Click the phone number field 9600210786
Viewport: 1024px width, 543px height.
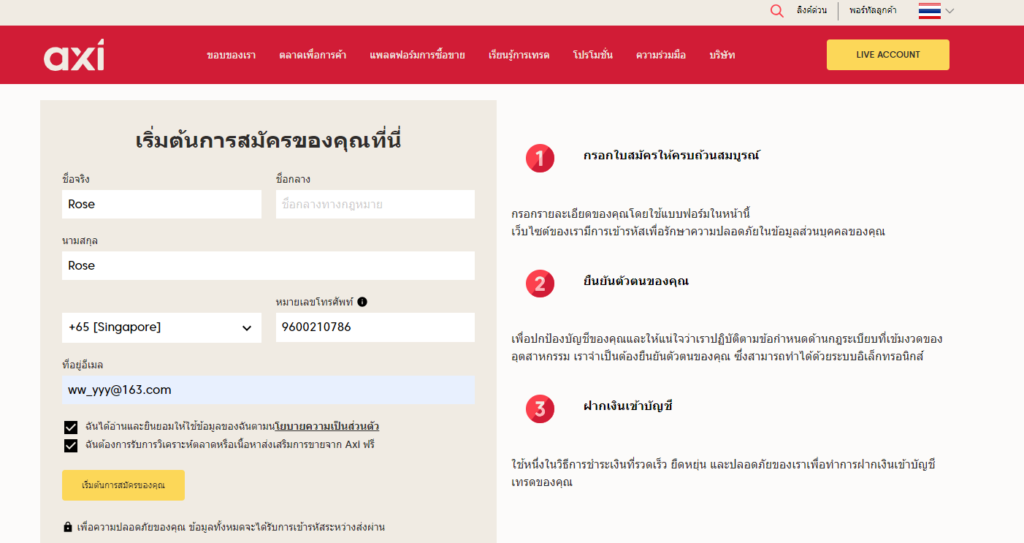(x=375, y=327)
